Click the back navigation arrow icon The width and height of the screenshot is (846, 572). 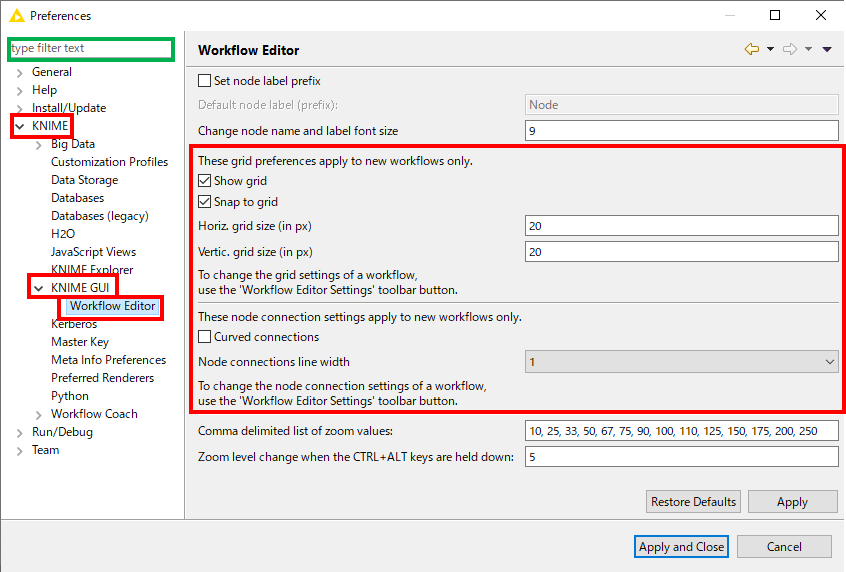pyautogui.click(x=752, y=49)
